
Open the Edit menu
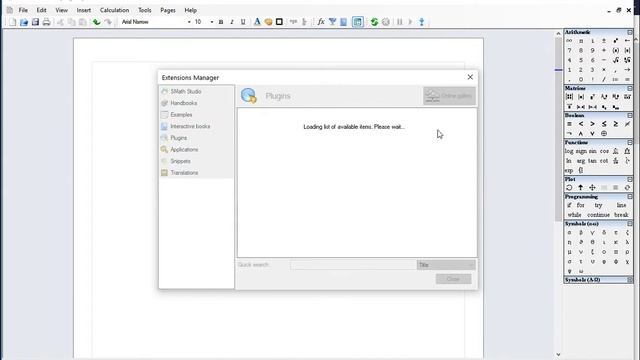[x=41, y=10]
